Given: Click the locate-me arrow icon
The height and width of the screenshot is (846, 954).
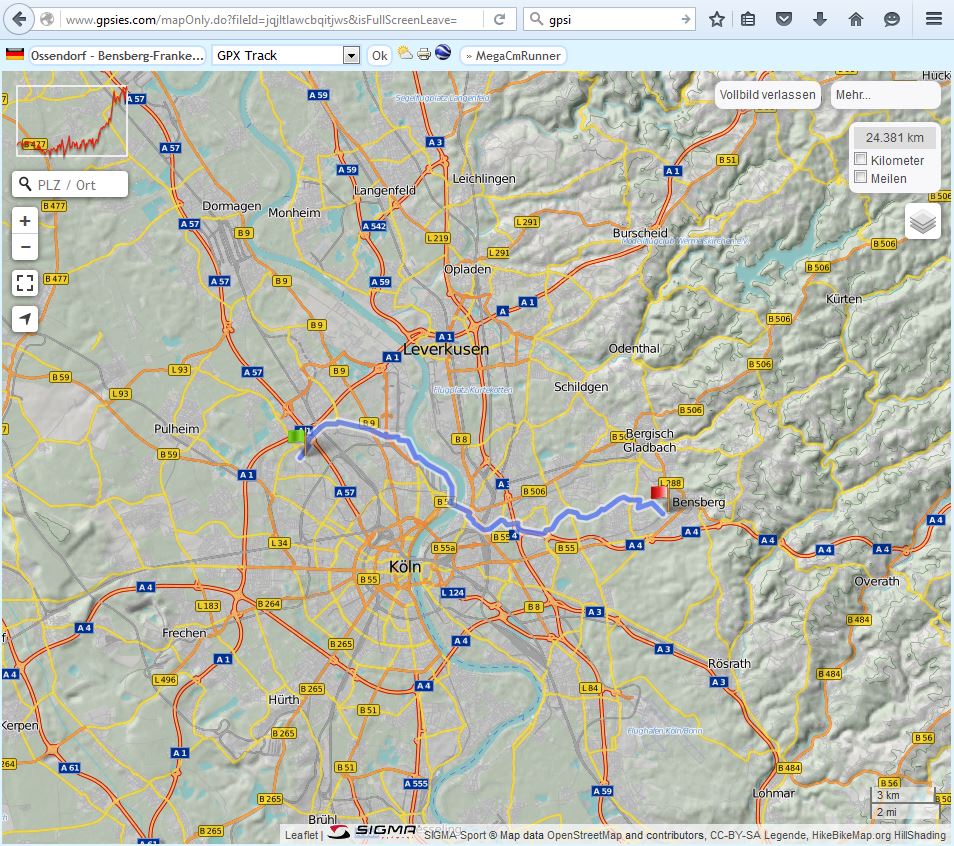Looking at the screenshot, I should click(x=25, y=319).
